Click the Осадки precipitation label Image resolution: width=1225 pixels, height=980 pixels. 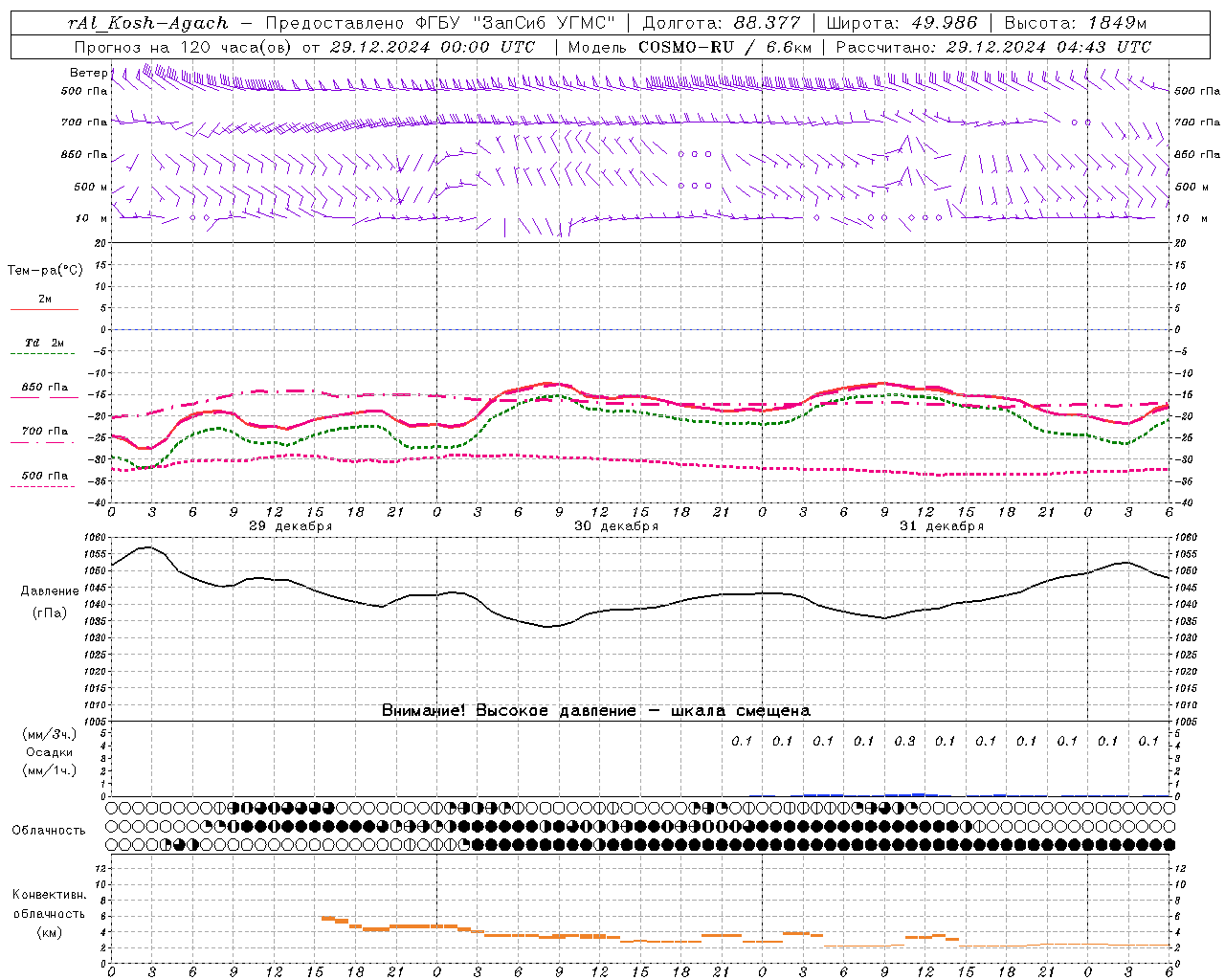coord(50,752)
